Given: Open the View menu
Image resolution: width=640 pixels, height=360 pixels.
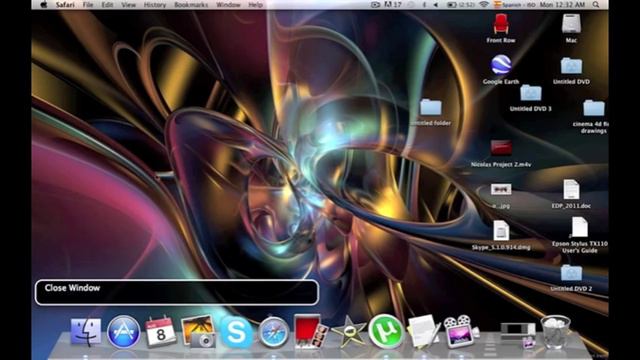Looking at the screenshot, I should point(129,5).
